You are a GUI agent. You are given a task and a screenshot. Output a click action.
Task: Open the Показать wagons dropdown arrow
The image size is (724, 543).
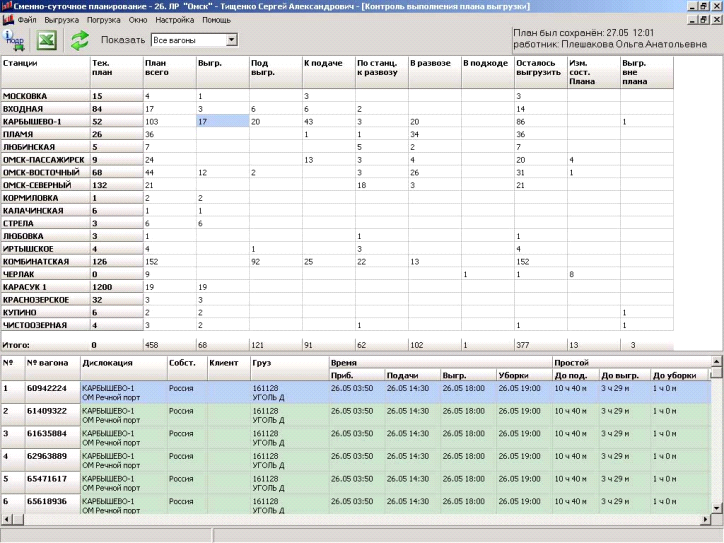(232, 40)
